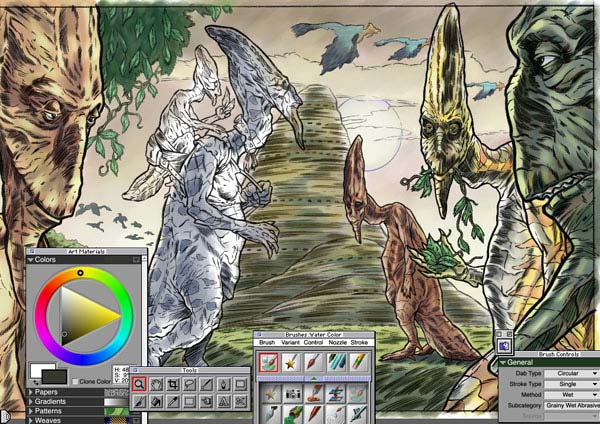This screenshot has height=424, width=600.
Task: Open the Dab Type dropdown showing Circular
Action: tap(572, 373)
